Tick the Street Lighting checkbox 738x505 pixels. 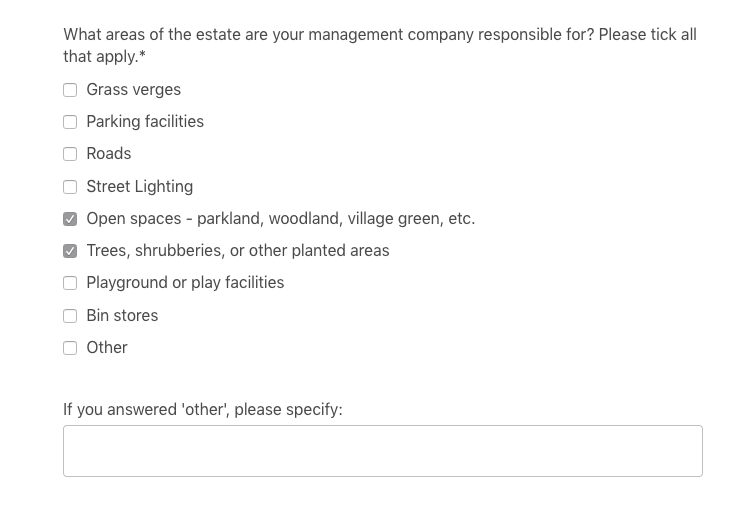coord(70,187)
